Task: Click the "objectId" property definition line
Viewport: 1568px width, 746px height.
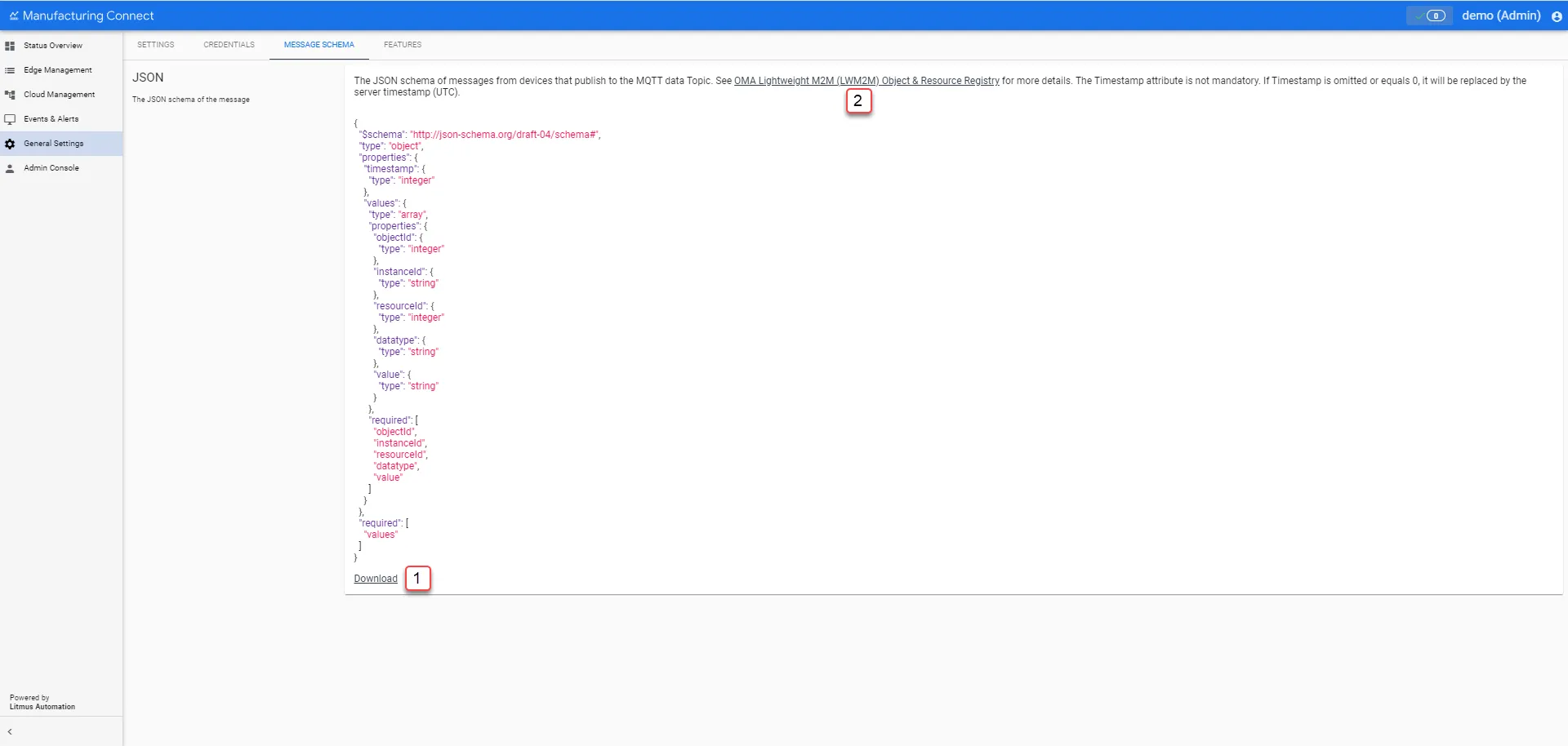Action: [x=398, y=238]
